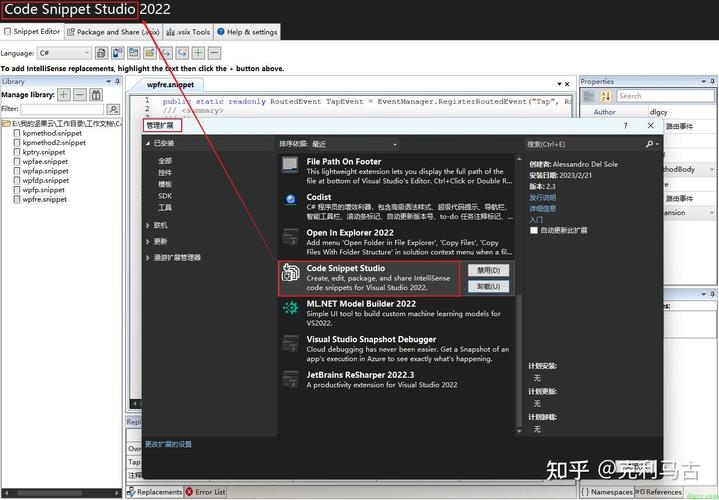
Task: Click the extension list scroll-up arrow
Action: click(x=519, y=159)
